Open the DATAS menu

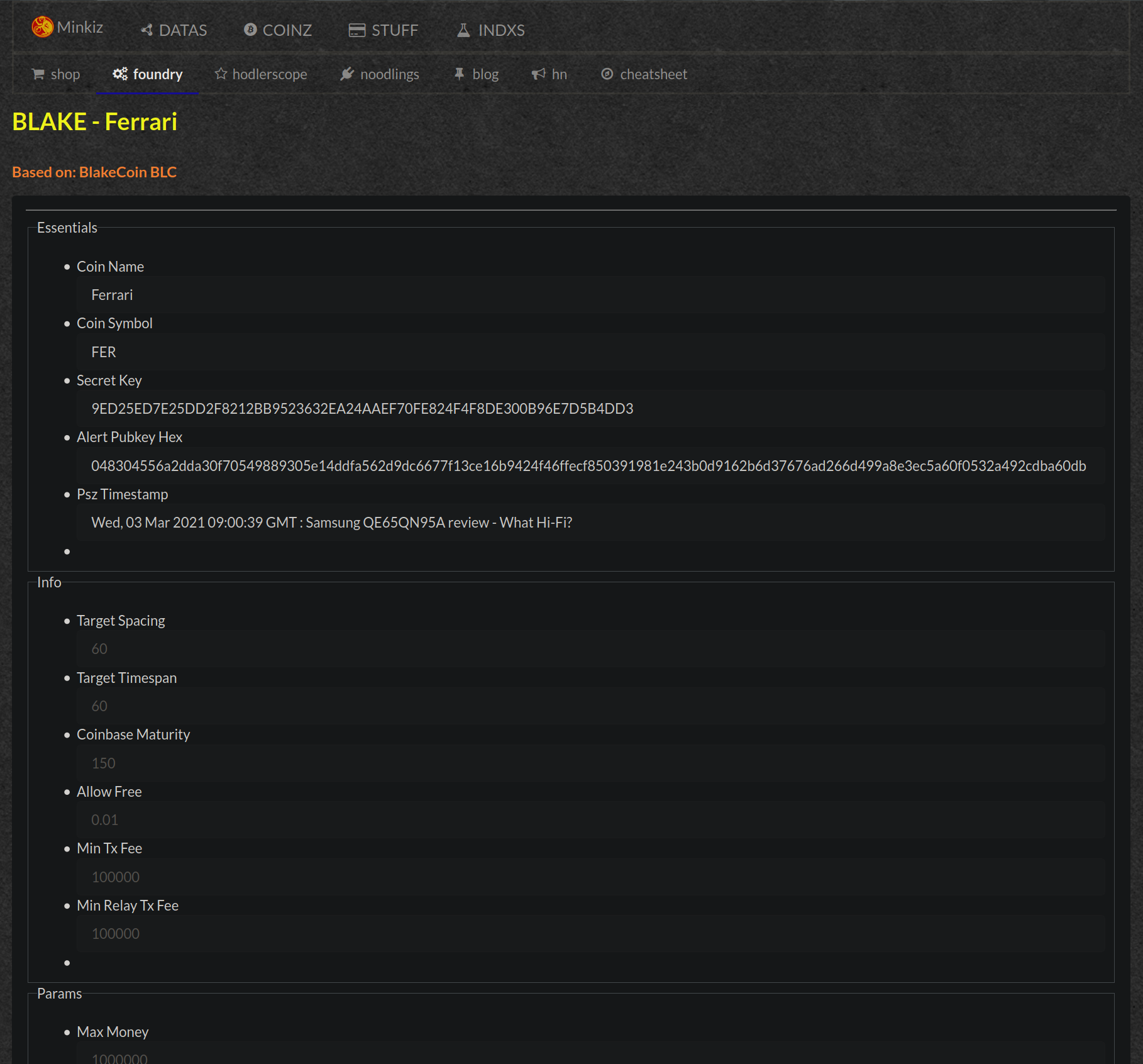pyautogui.click(x=174, y=30)
